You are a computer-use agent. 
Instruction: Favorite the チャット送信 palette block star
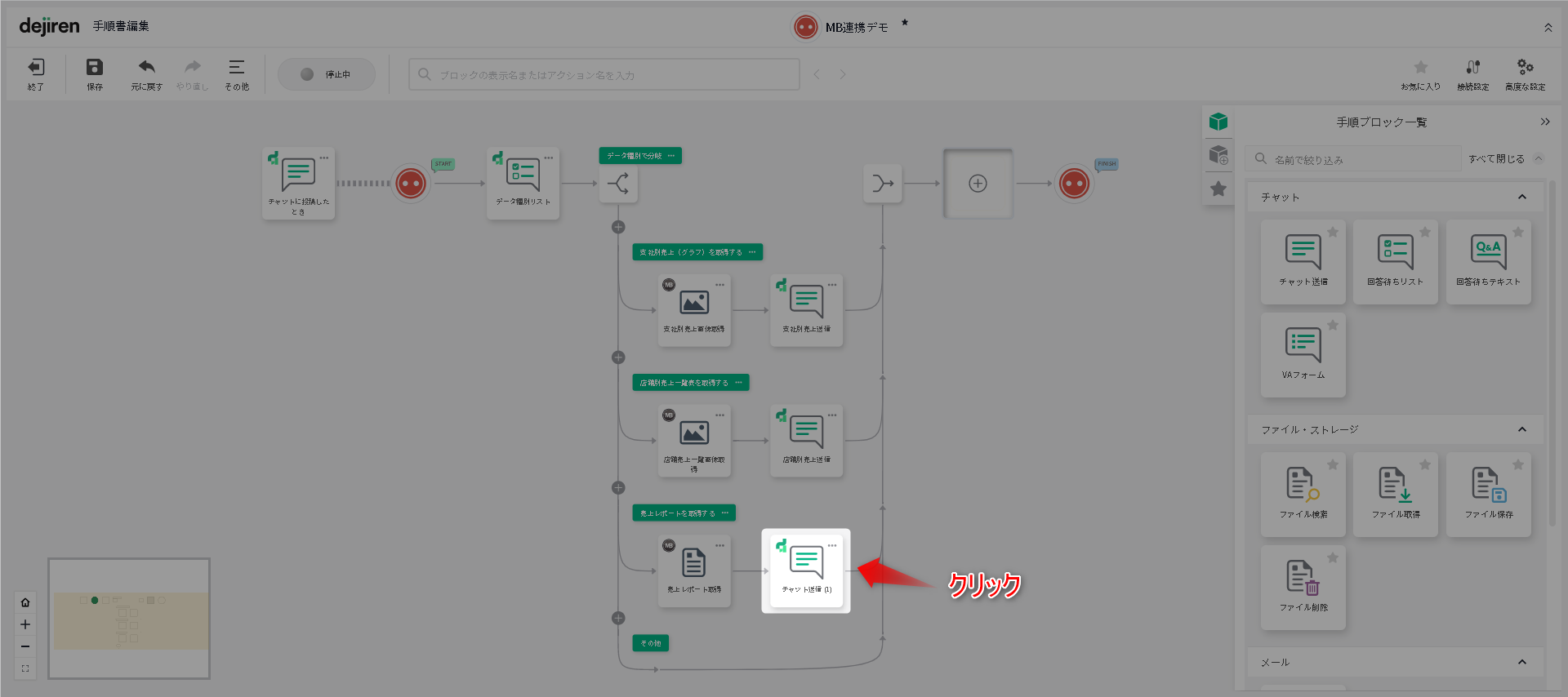point(1333,232)
